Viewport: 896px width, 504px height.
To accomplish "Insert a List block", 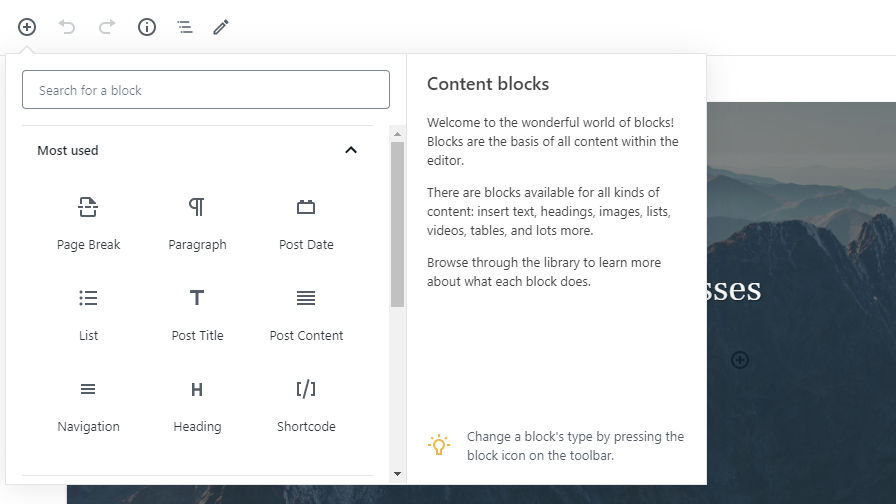I will click(89, 313).
